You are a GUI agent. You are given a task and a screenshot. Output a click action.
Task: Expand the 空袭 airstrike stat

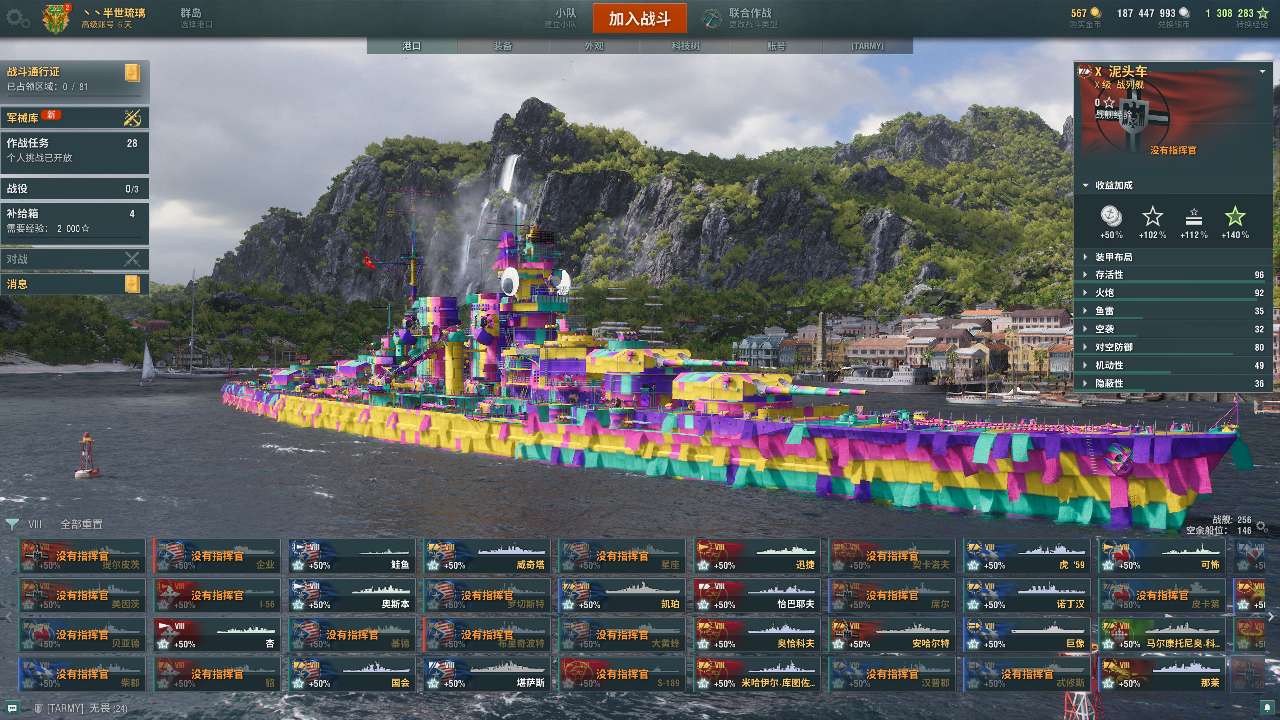click(x=1173, y=329)
